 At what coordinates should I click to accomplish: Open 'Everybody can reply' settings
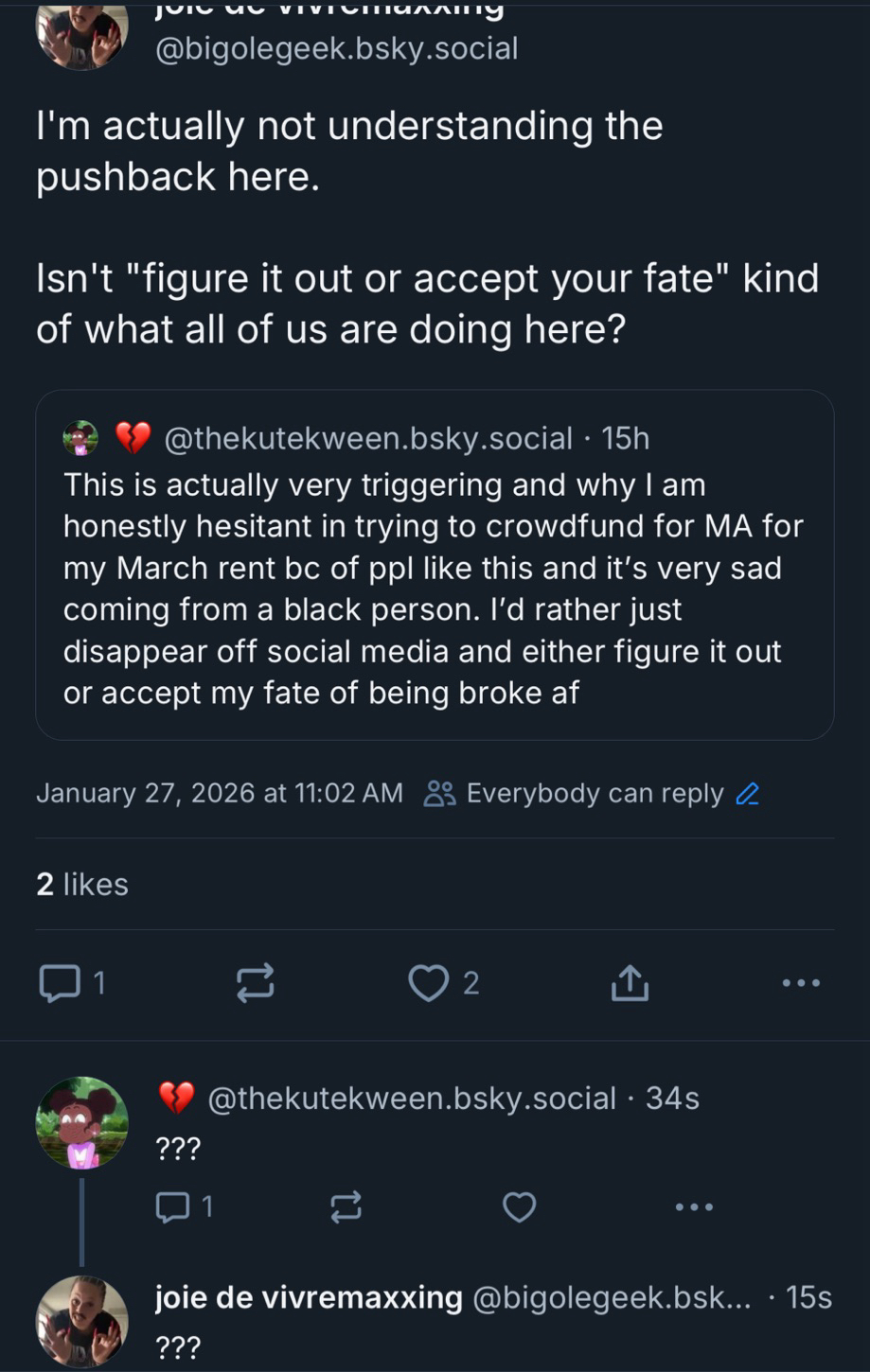(x=594, y=793)
